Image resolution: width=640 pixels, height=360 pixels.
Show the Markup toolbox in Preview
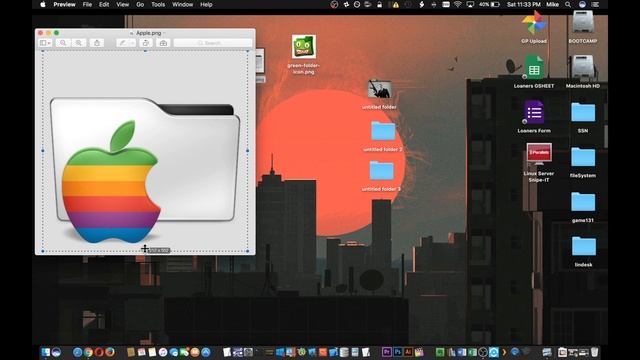pos(163,43)
